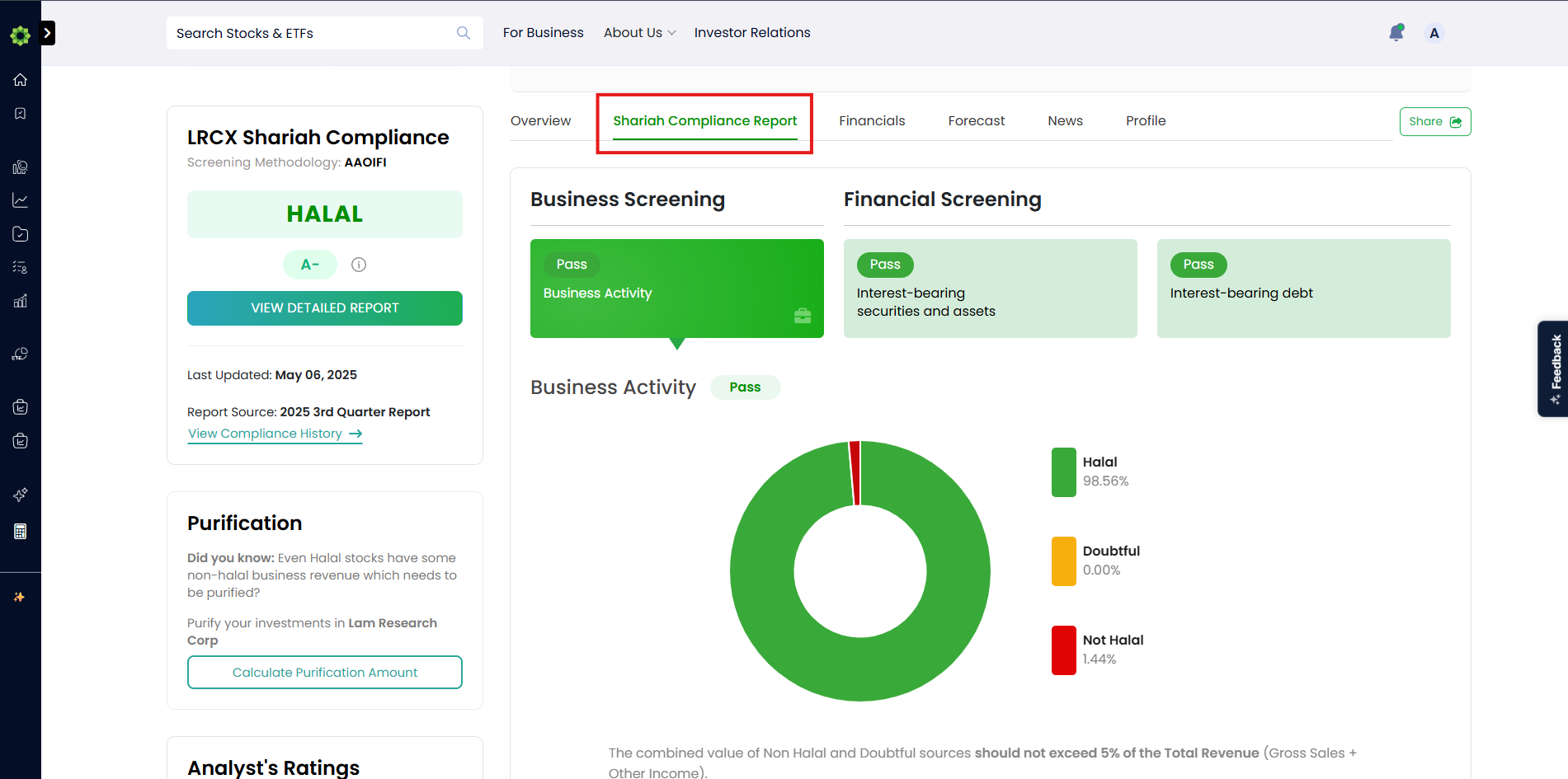Click the bar chart sidebar icon
The width and height of the screenshot is (1568, 779).
(21, 301)
